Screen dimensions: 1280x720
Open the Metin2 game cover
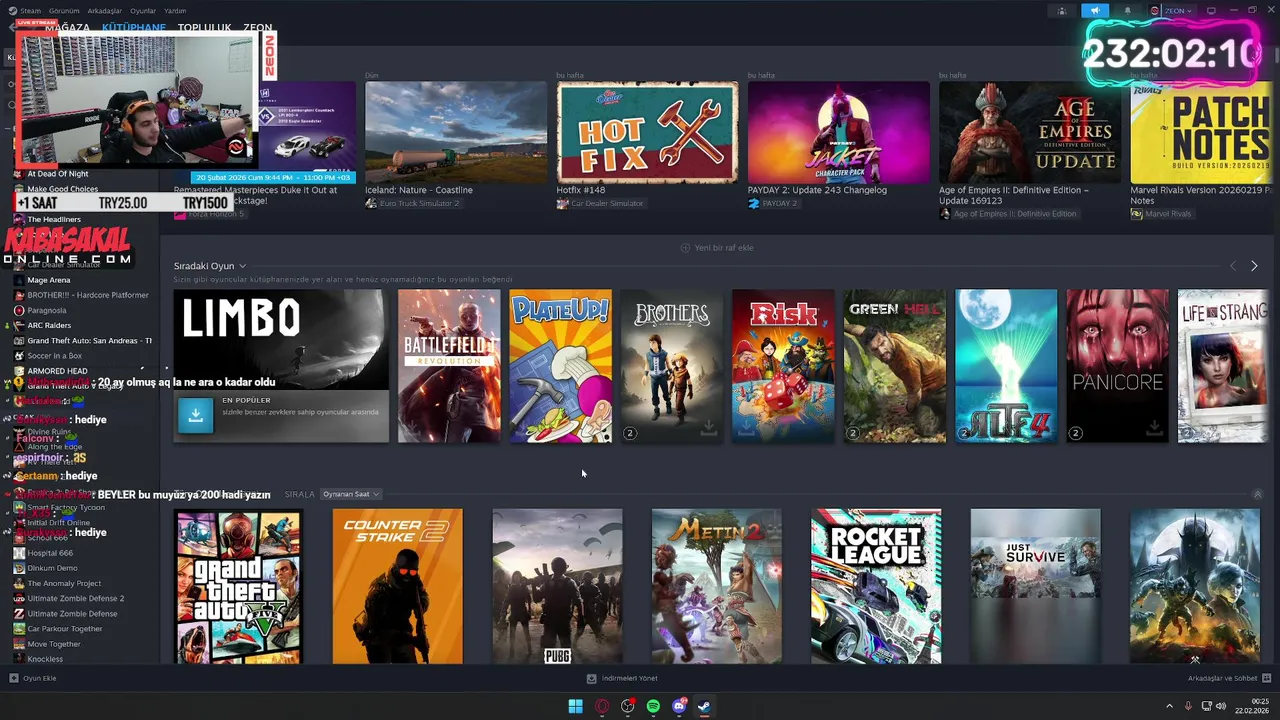[x=717, y=586]
